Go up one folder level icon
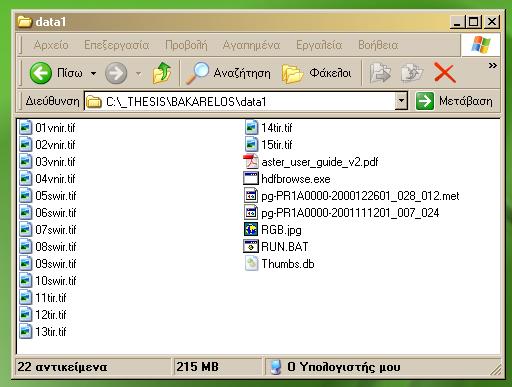Viewport: 512px width, 387px height. click(x=162, y=73)
